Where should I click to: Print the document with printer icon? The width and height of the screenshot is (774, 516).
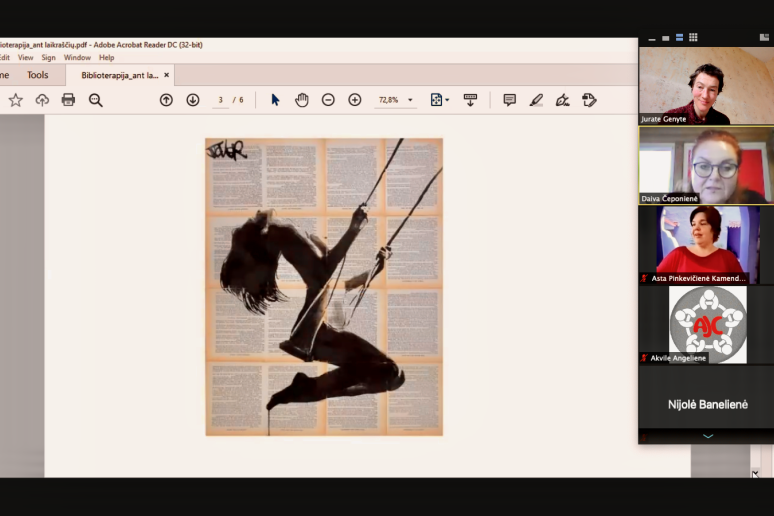tap(68, 100)
